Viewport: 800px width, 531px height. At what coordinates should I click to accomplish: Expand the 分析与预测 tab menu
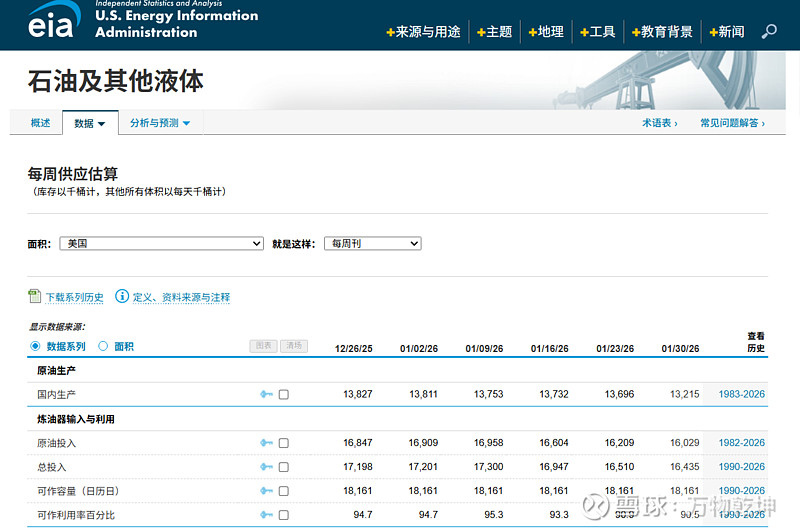(160, 123)
